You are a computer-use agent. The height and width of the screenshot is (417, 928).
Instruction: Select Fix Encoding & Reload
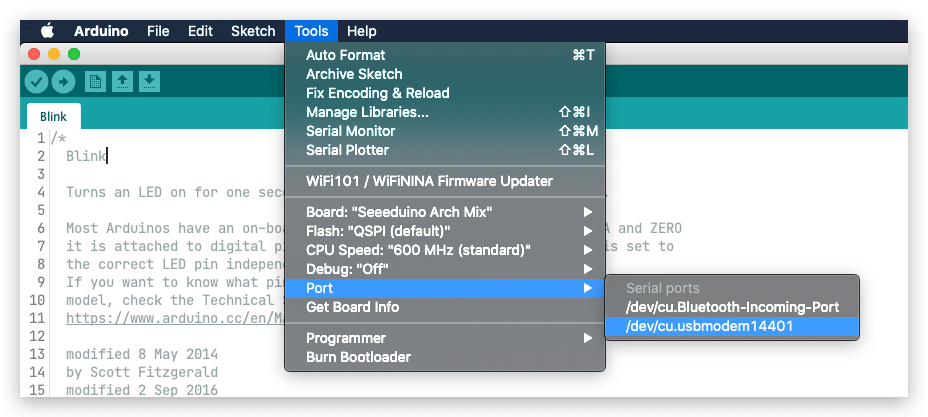tap(445, 93)
